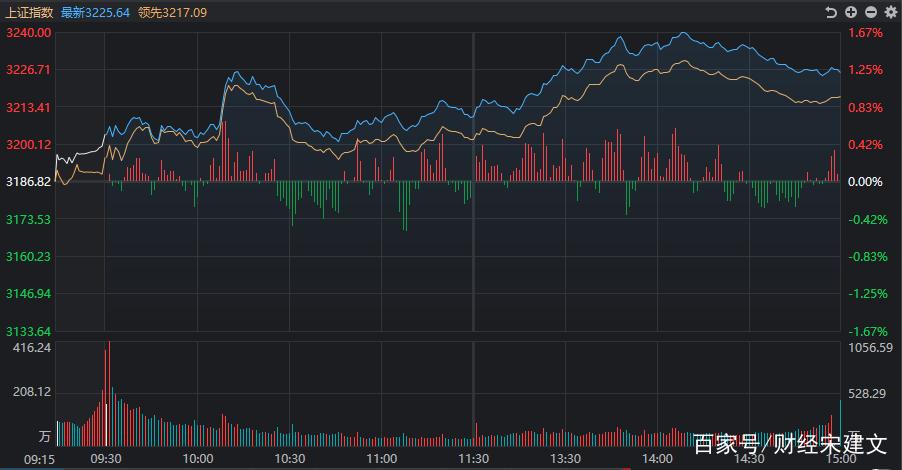Click the 1056.59 right volume label

(x=869, y=347)
